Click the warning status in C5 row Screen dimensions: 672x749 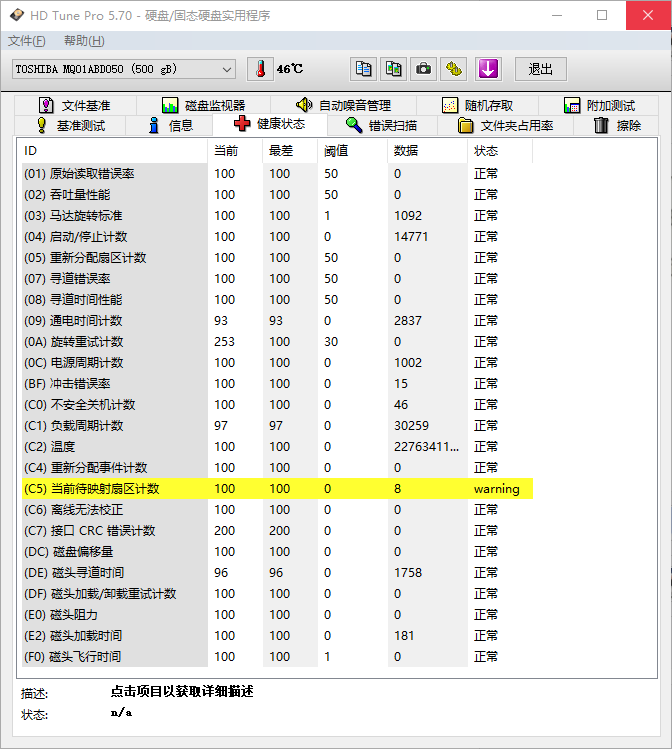(x=497, y=489)
